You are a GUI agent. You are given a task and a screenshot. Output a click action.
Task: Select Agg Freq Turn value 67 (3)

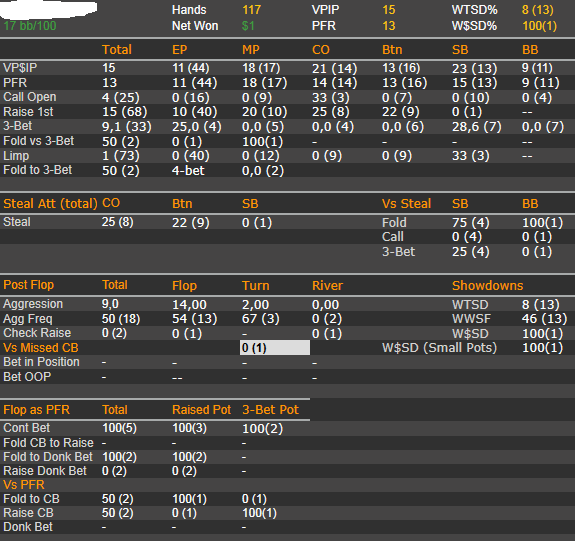[x=261, y=319]
